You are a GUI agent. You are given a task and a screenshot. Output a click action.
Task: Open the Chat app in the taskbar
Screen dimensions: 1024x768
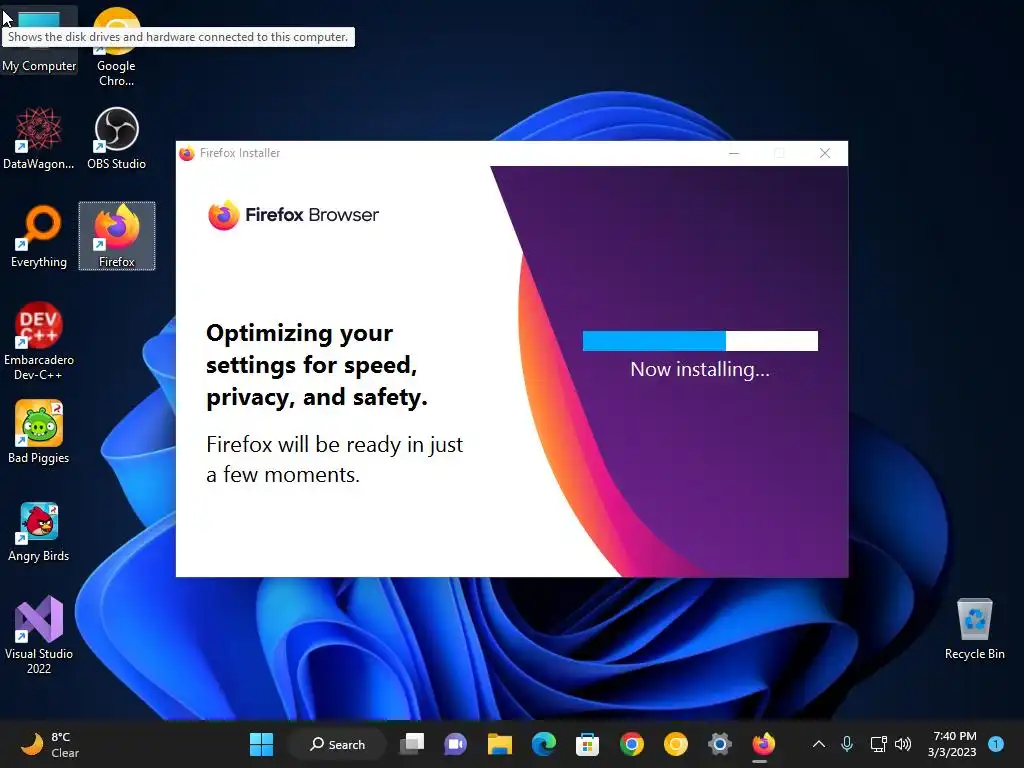point(455,744)
